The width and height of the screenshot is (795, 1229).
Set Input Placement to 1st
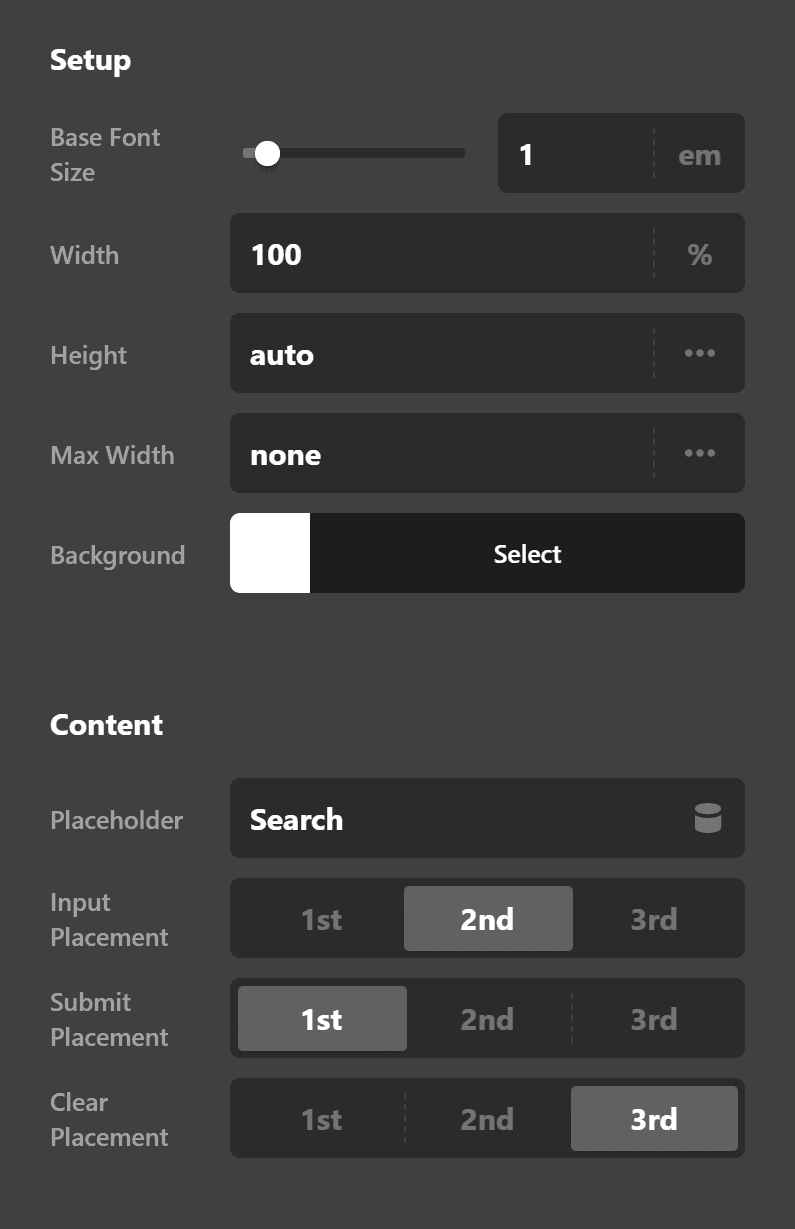point(321,918)
